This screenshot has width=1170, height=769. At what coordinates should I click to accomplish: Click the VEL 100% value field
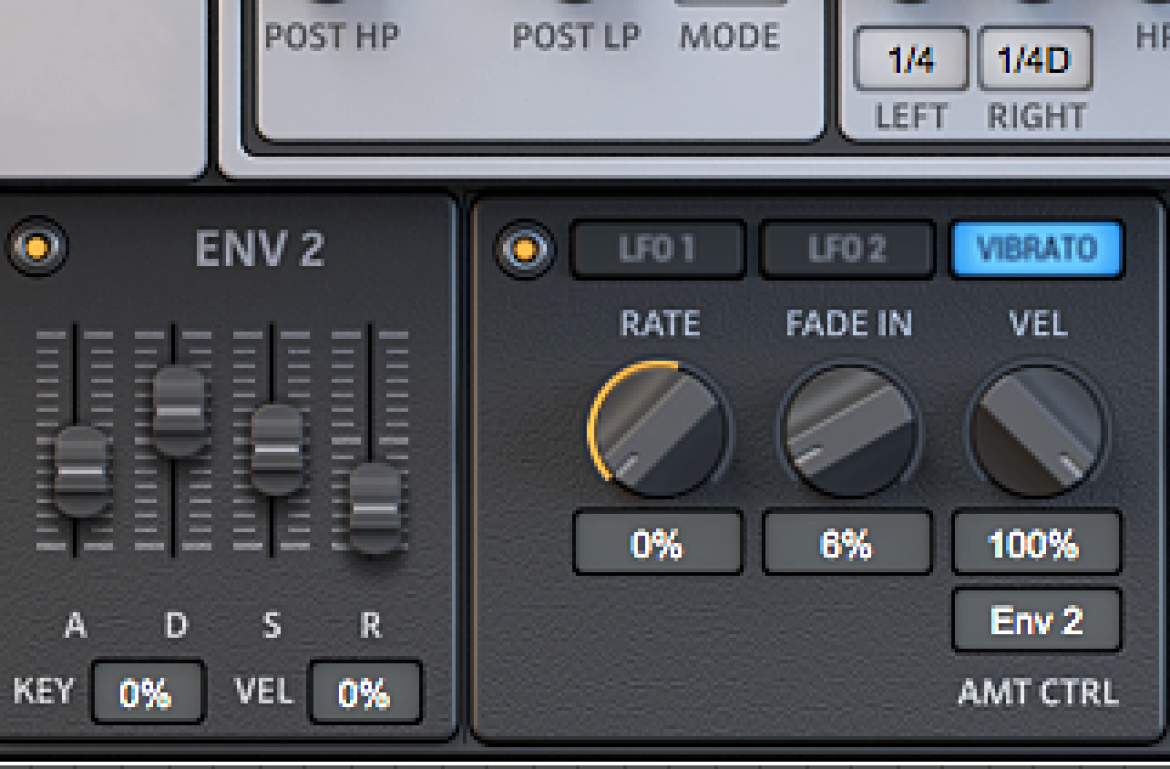pyautogui.click(x=1036, y=543)
